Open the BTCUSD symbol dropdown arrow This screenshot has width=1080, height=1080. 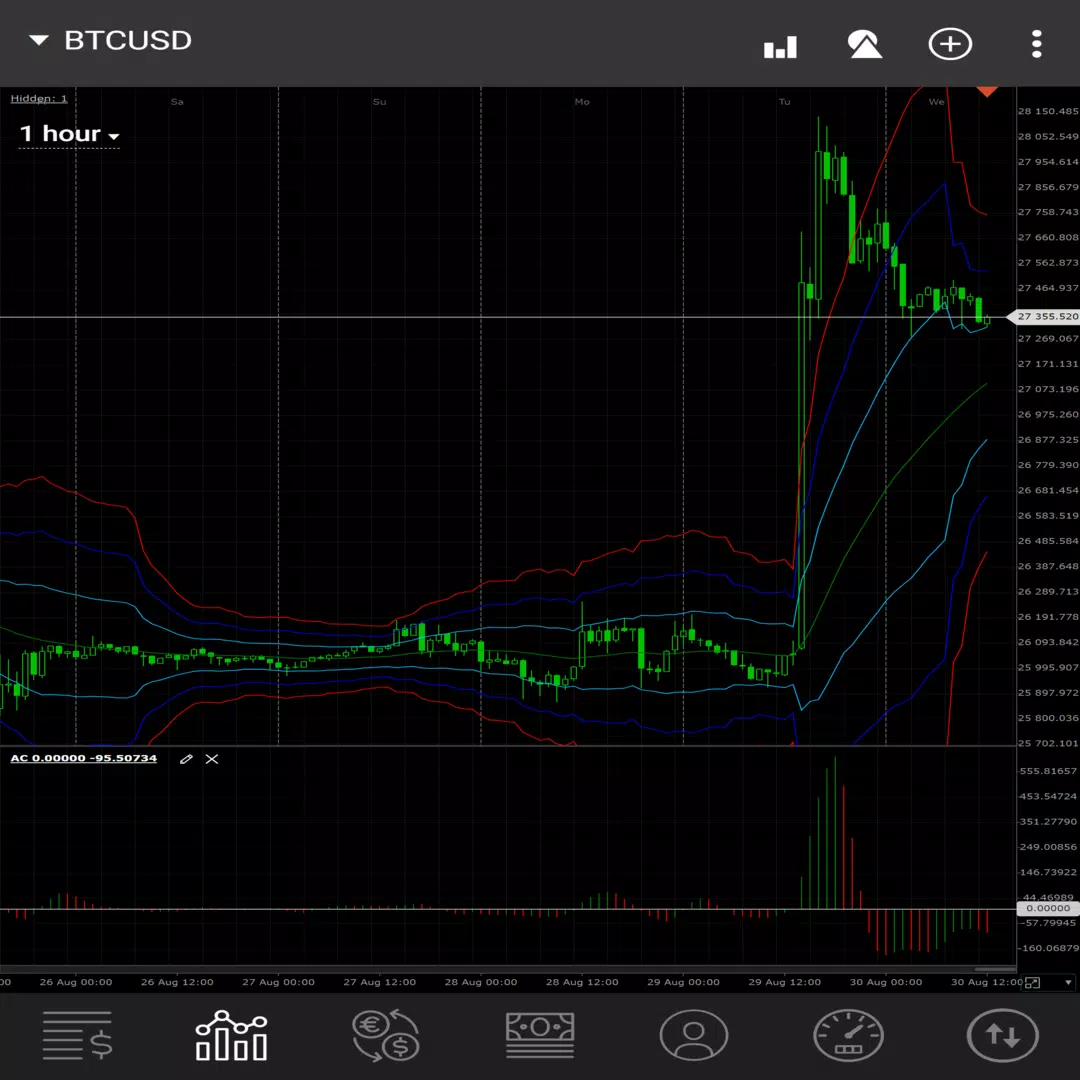click(39, 40)
